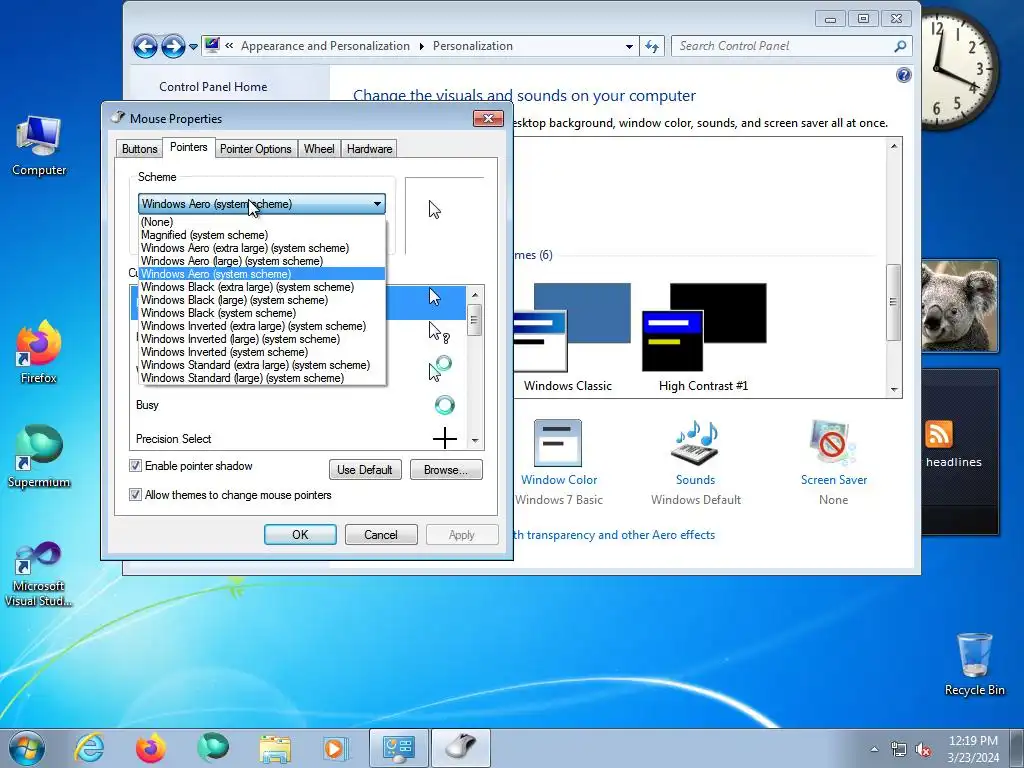Click the Forward arrow in Control Panel
Viewport: 1024px width, 768px height.
[x=172, y=46]
